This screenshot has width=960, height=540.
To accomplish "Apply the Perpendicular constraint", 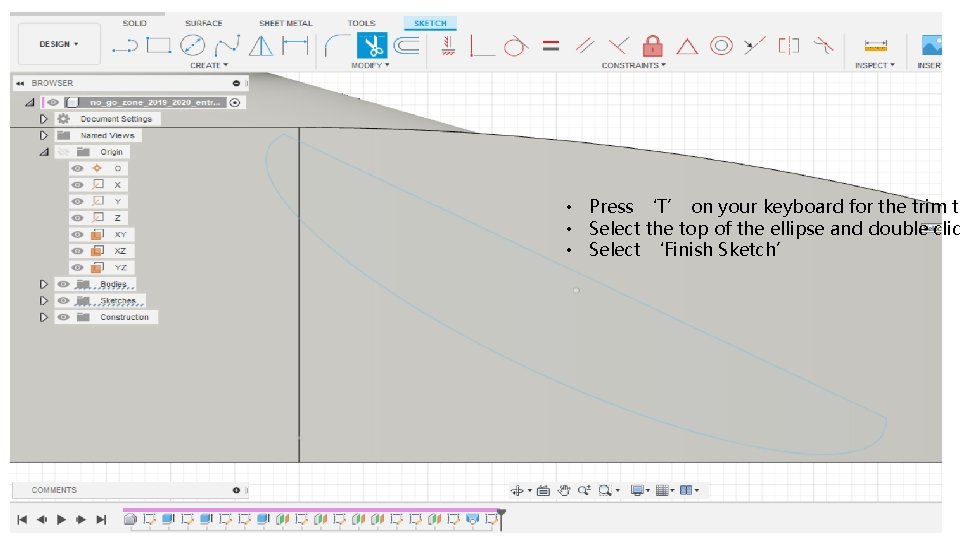I will [618, 46].
